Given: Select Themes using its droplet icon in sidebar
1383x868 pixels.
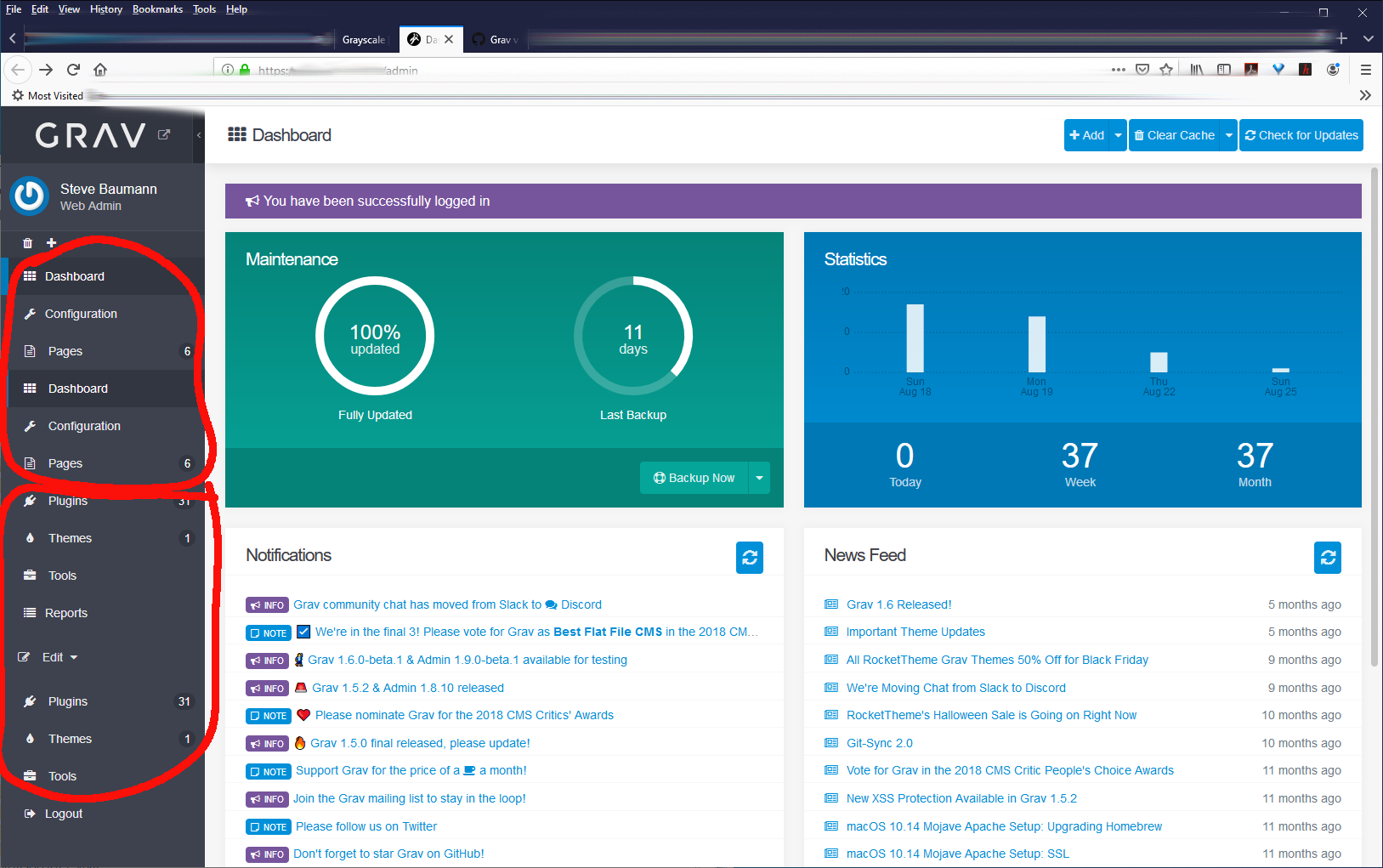Looking at the screenshot, I should tap(30, 537).
